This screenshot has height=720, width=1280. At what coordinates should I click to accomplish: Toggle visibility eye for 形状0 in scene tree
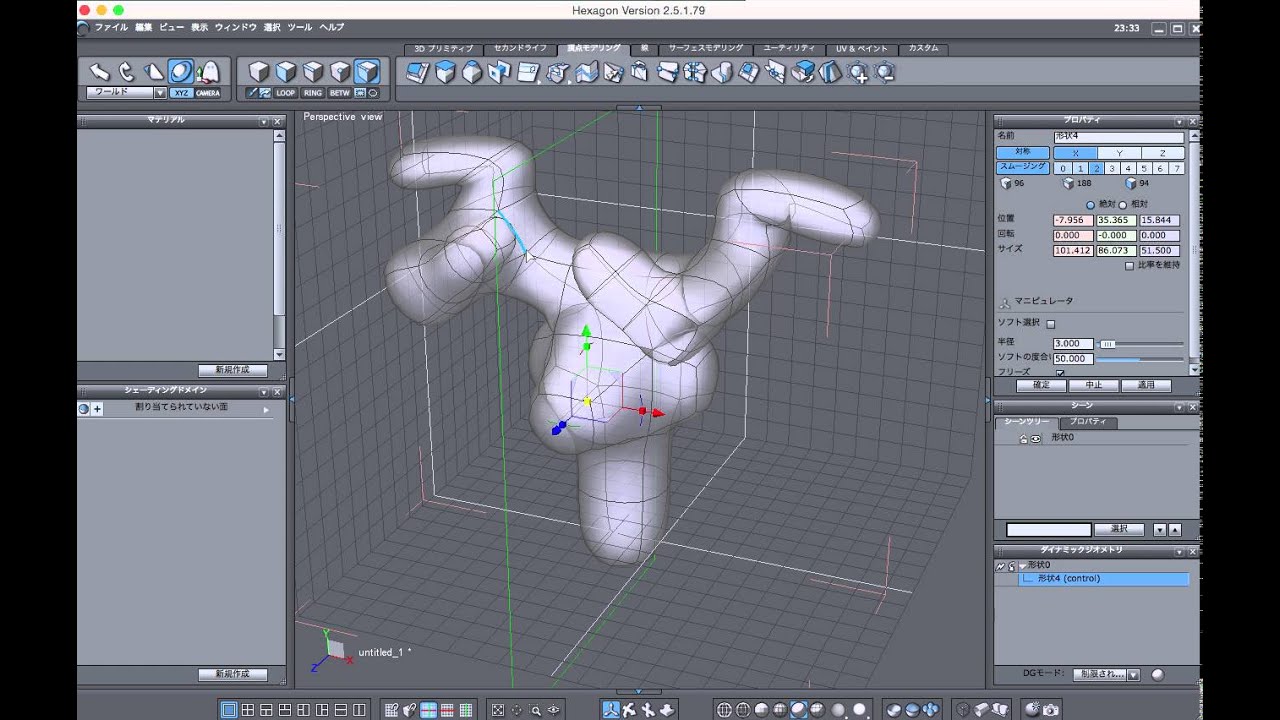[x=1036, y=438]
